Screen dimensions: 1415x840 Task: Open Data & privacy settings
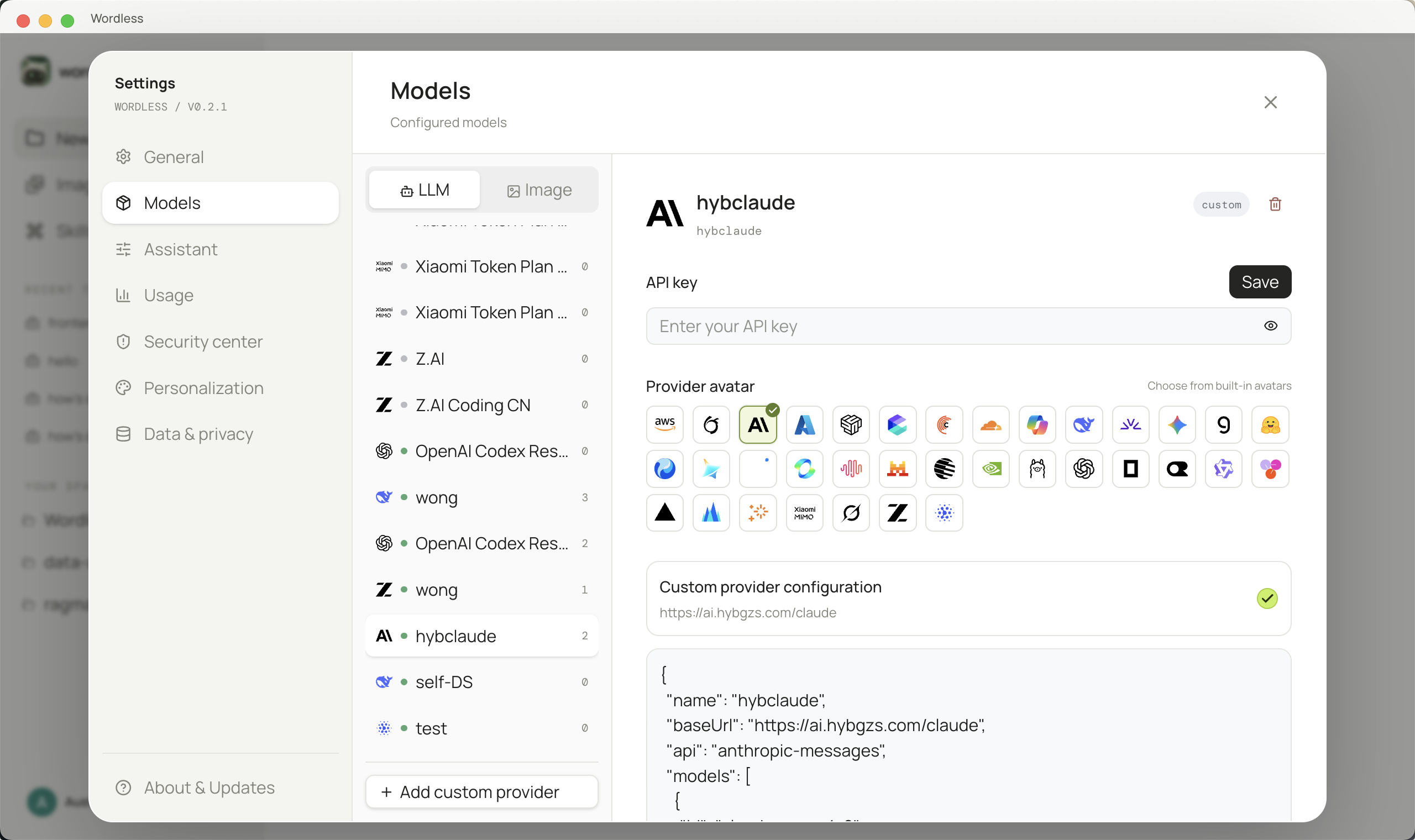tap(220, 434)
